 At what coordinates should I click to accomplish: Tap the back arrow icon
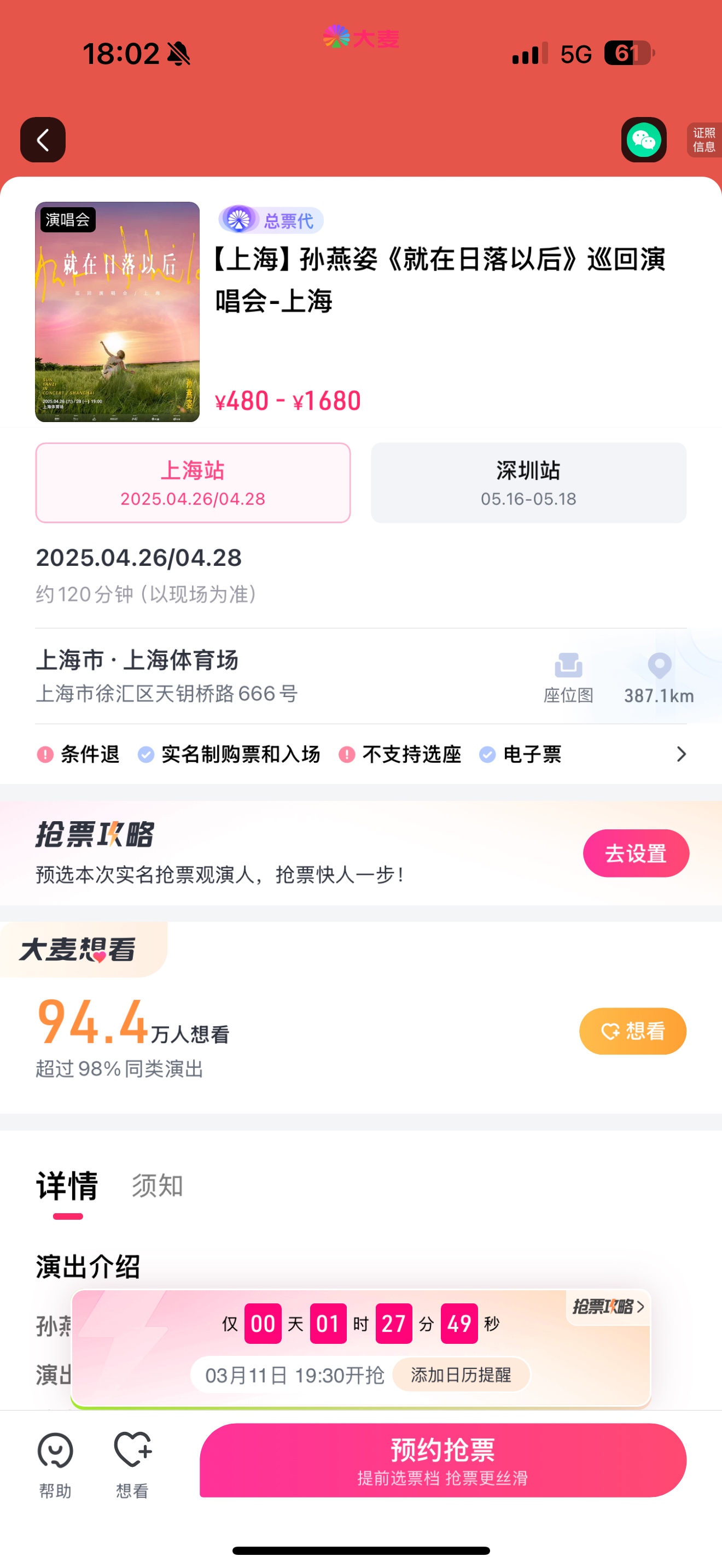[43, 140]
